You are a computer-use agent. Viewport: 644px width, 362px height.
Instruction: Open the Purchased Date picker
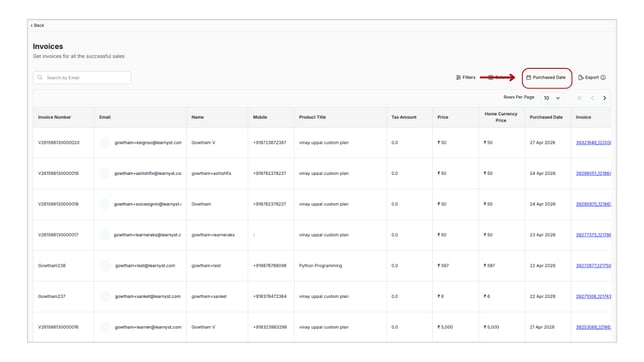click(x=546, y=77)
